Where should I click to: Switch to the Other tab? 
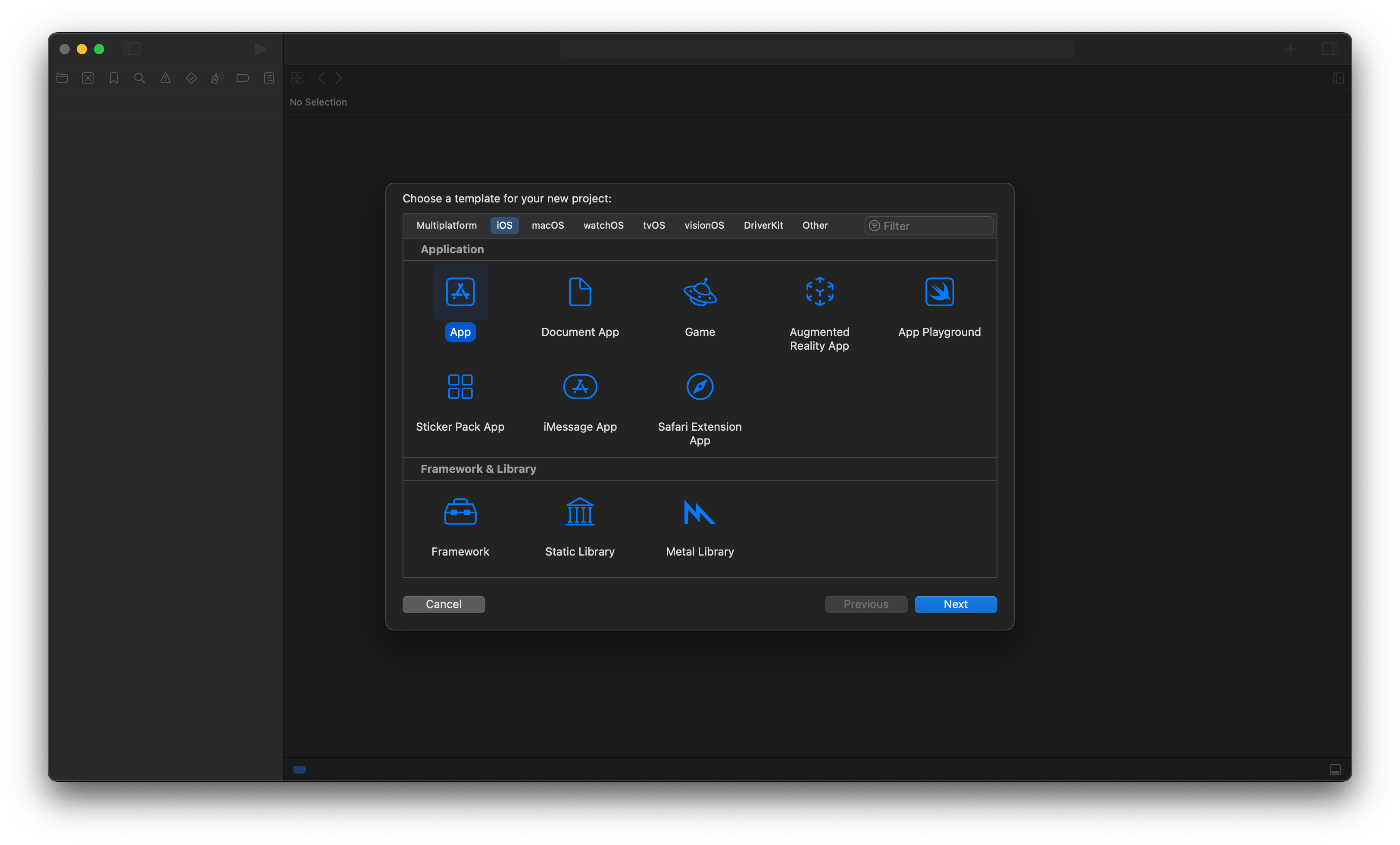(x=816, y=226)
